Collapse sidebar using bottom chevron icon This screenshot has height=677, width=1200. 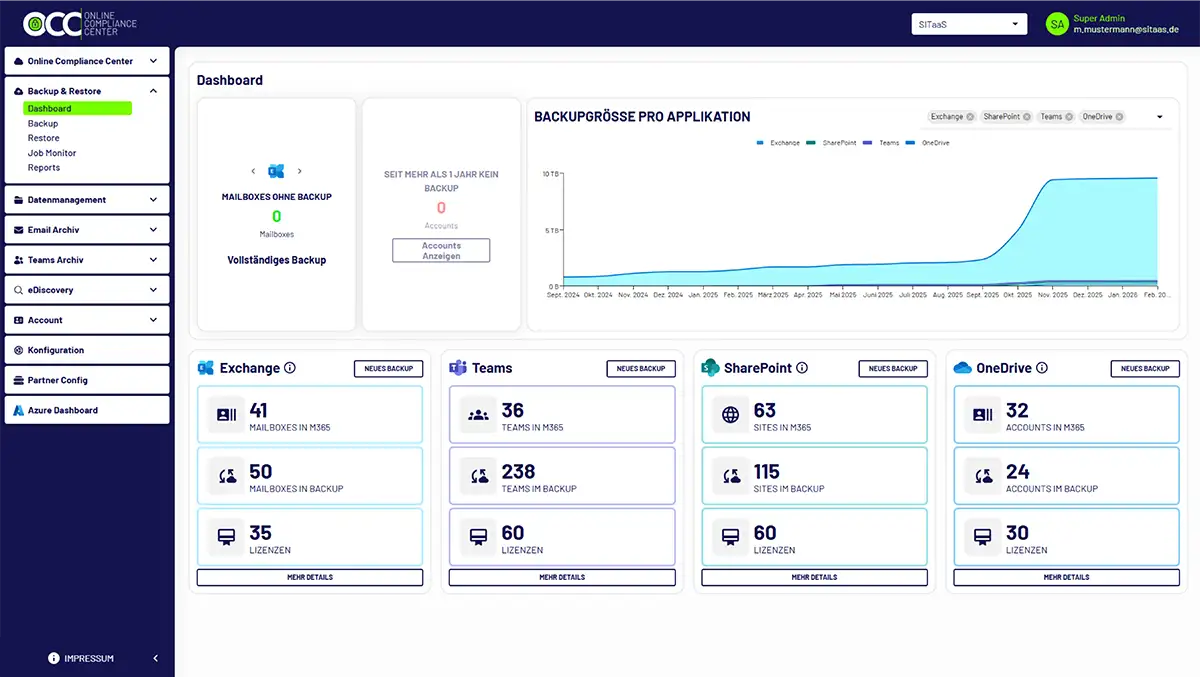155,658
